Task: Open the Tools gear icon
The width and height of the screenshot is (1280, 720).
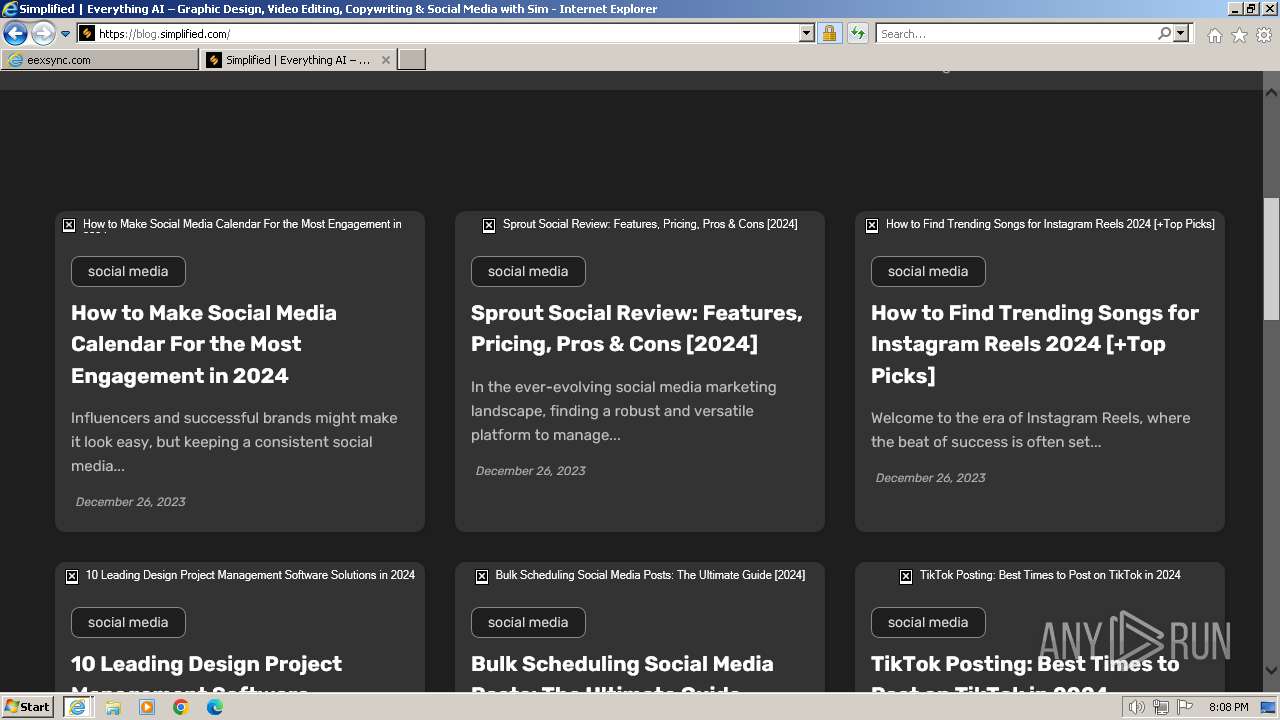Action: pyautogui.click(x=1264, y=35)
